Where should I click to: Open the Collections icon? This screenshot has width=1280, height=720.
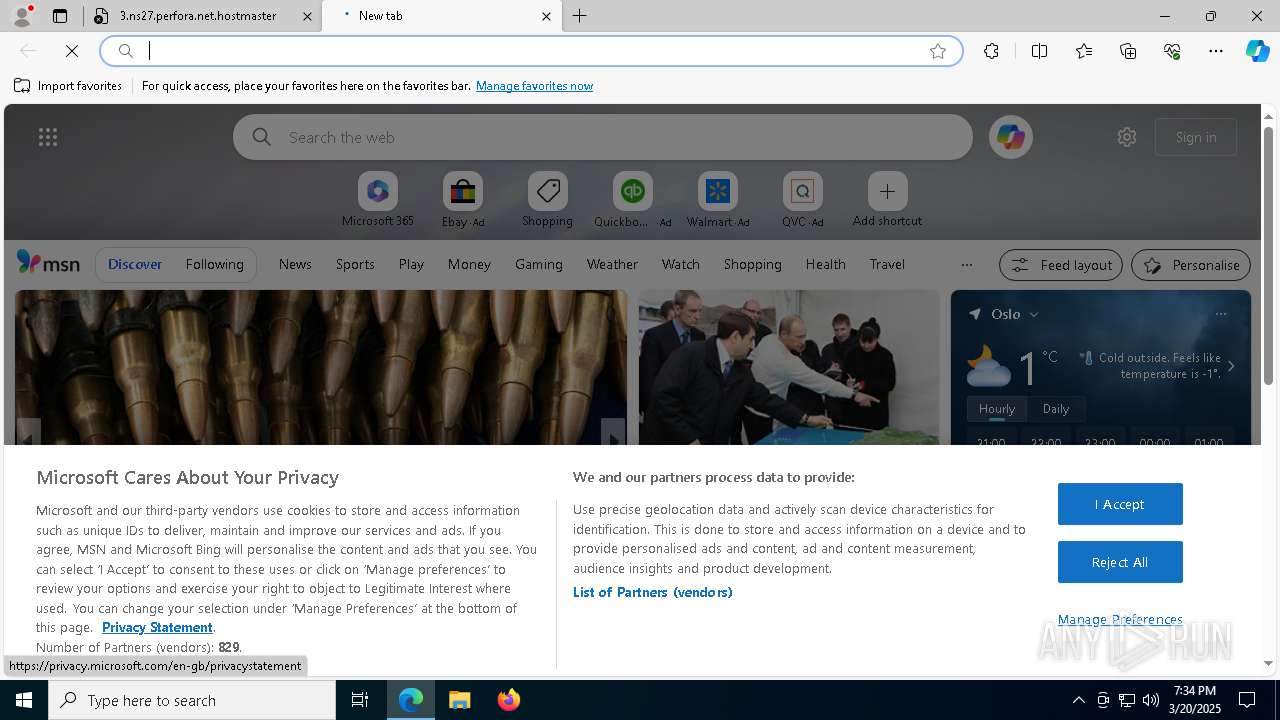point(1128,51)
